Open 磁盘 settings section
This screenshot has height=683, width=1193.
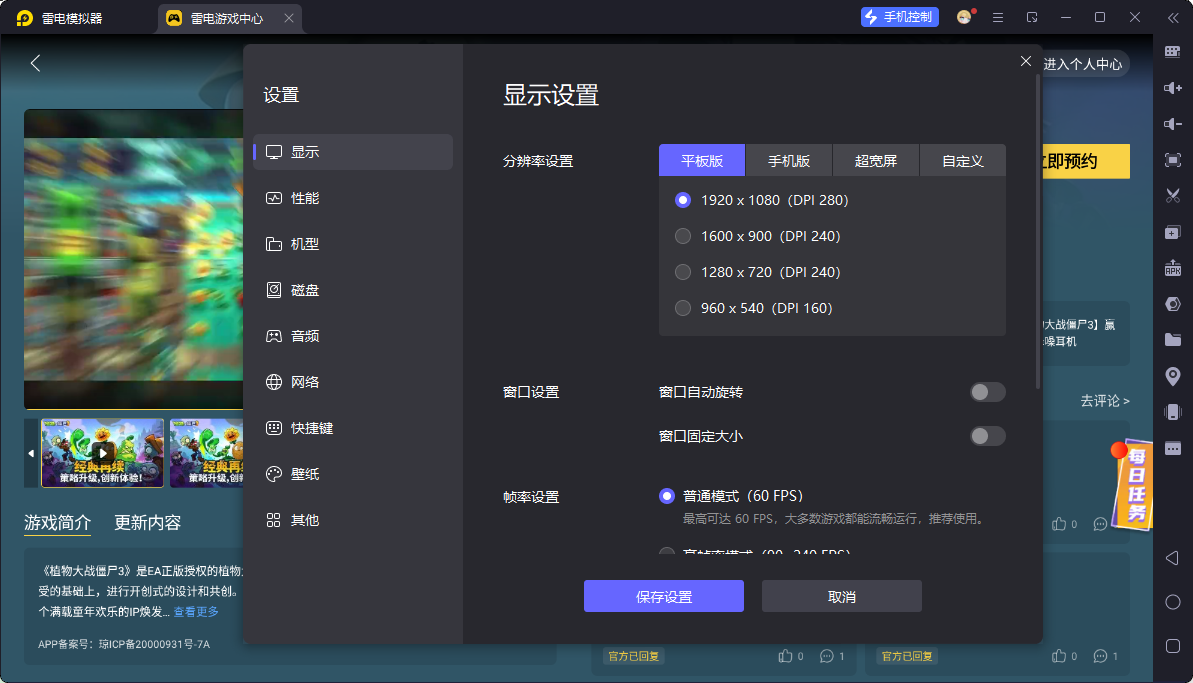(x=353, y=290)
